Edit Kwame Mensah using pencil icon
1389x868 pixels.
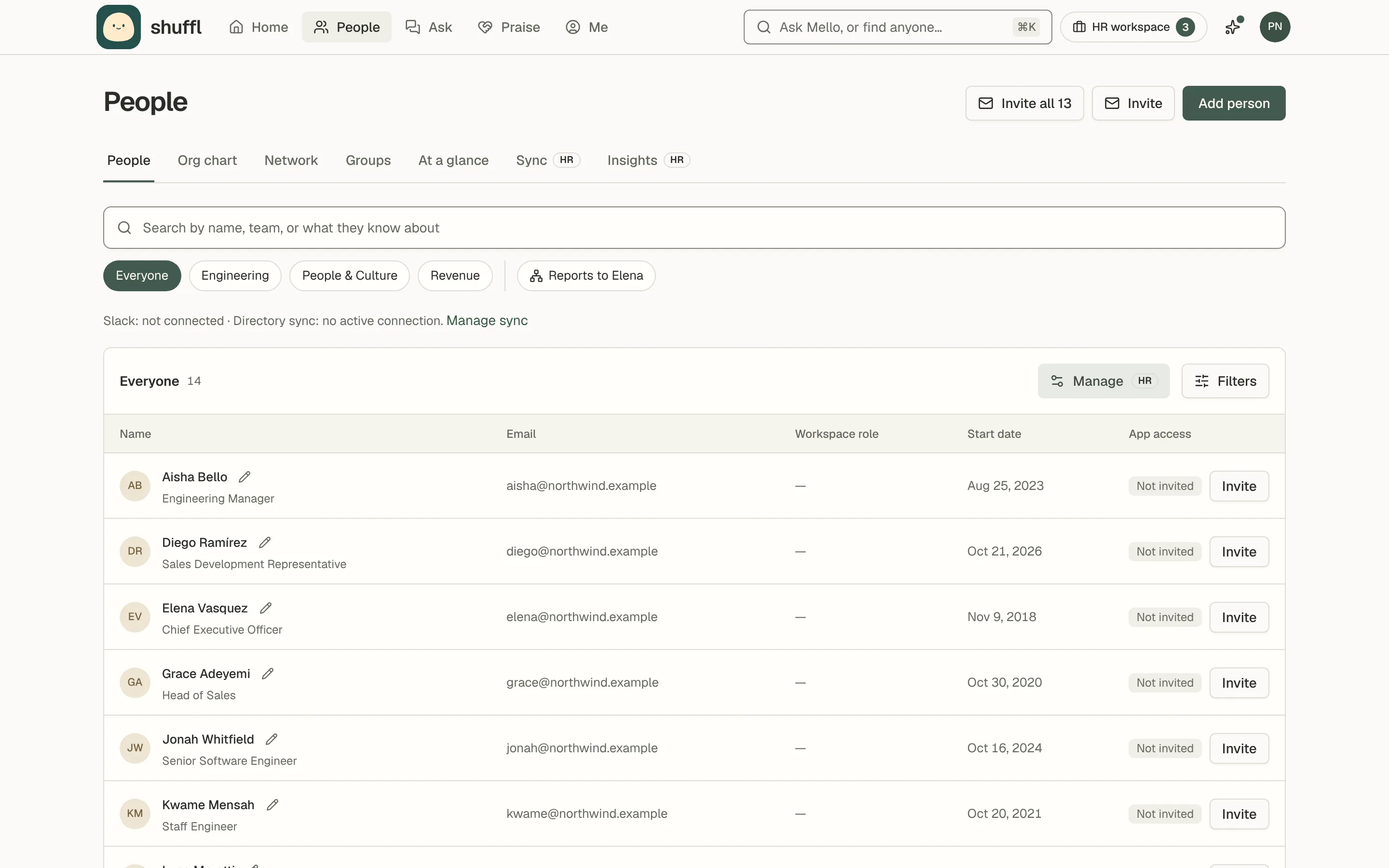coord(272,805)
